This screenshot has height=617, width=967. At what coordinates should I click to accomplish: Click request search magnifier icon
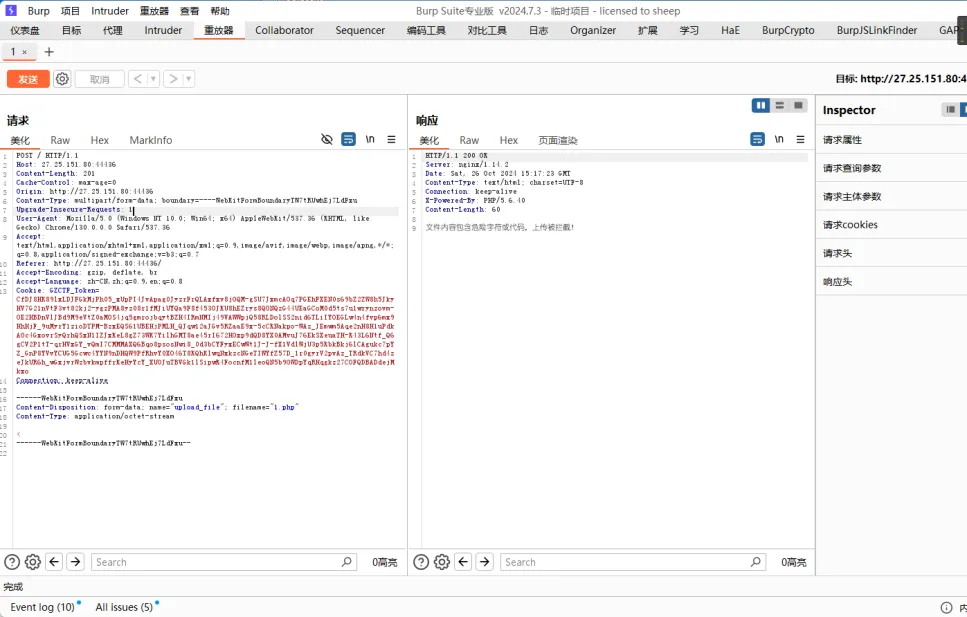[347, 561]
